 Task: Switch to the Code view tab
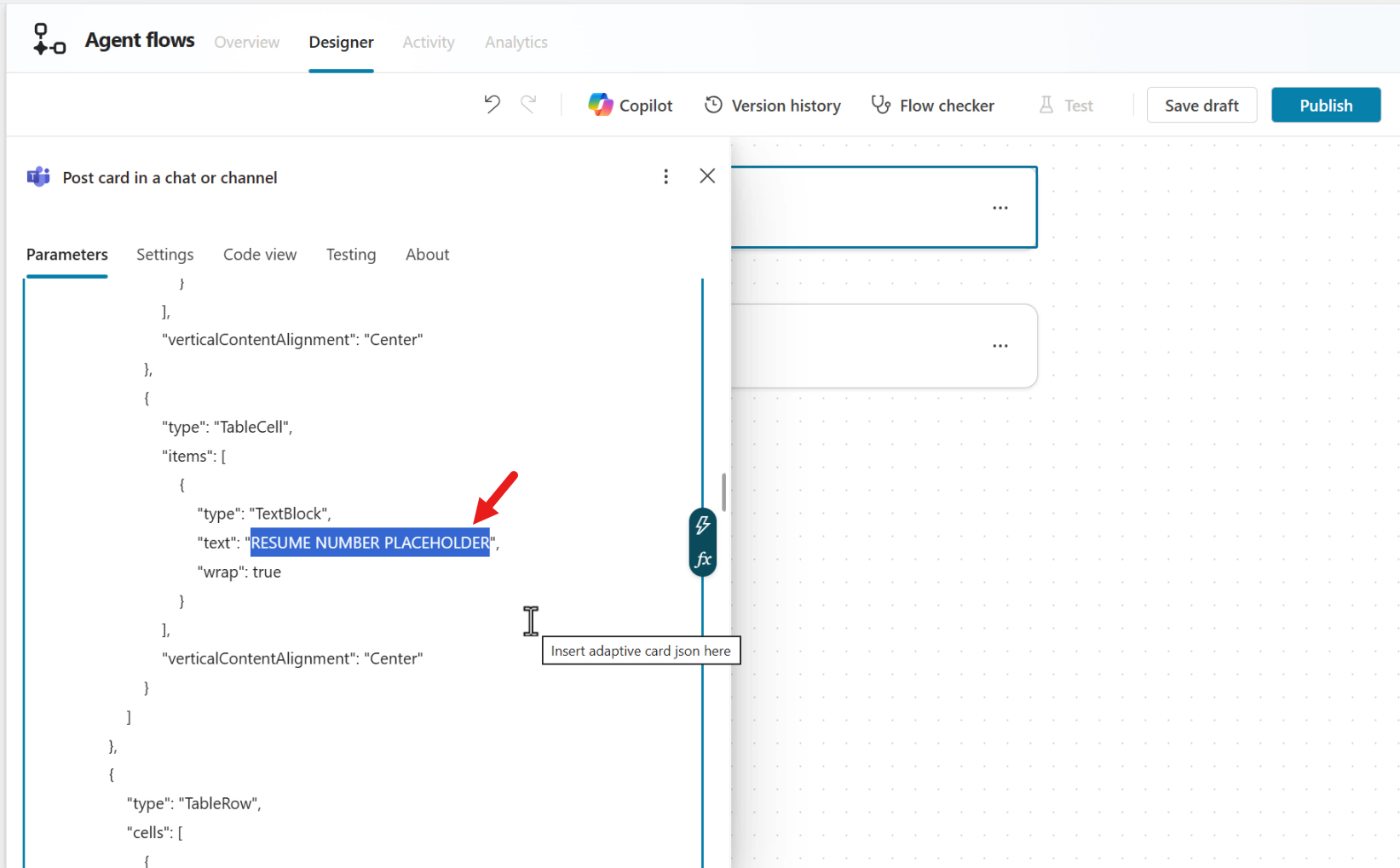(260, 255)
